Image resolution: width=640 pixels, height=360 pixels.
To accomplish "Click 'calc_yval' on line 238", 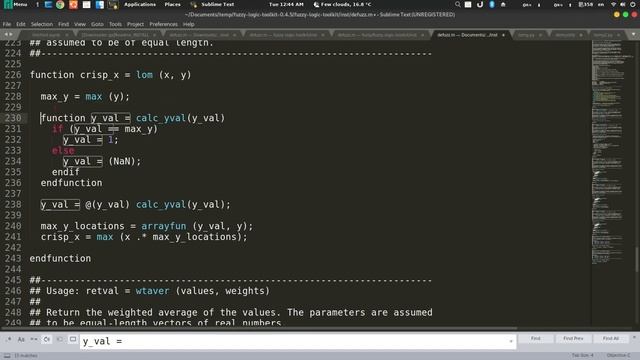I will click(161, 204).
